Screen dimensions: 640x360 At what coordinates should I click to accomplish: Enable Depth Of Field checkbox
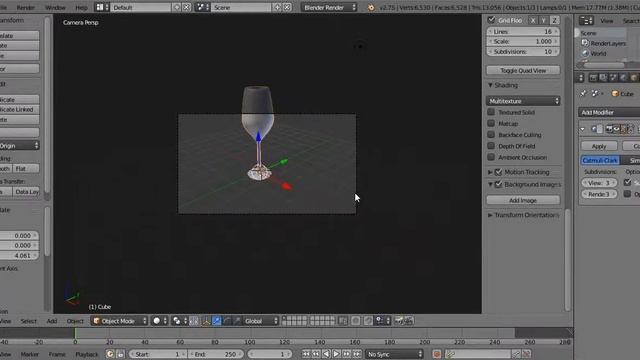click(491, 146)
